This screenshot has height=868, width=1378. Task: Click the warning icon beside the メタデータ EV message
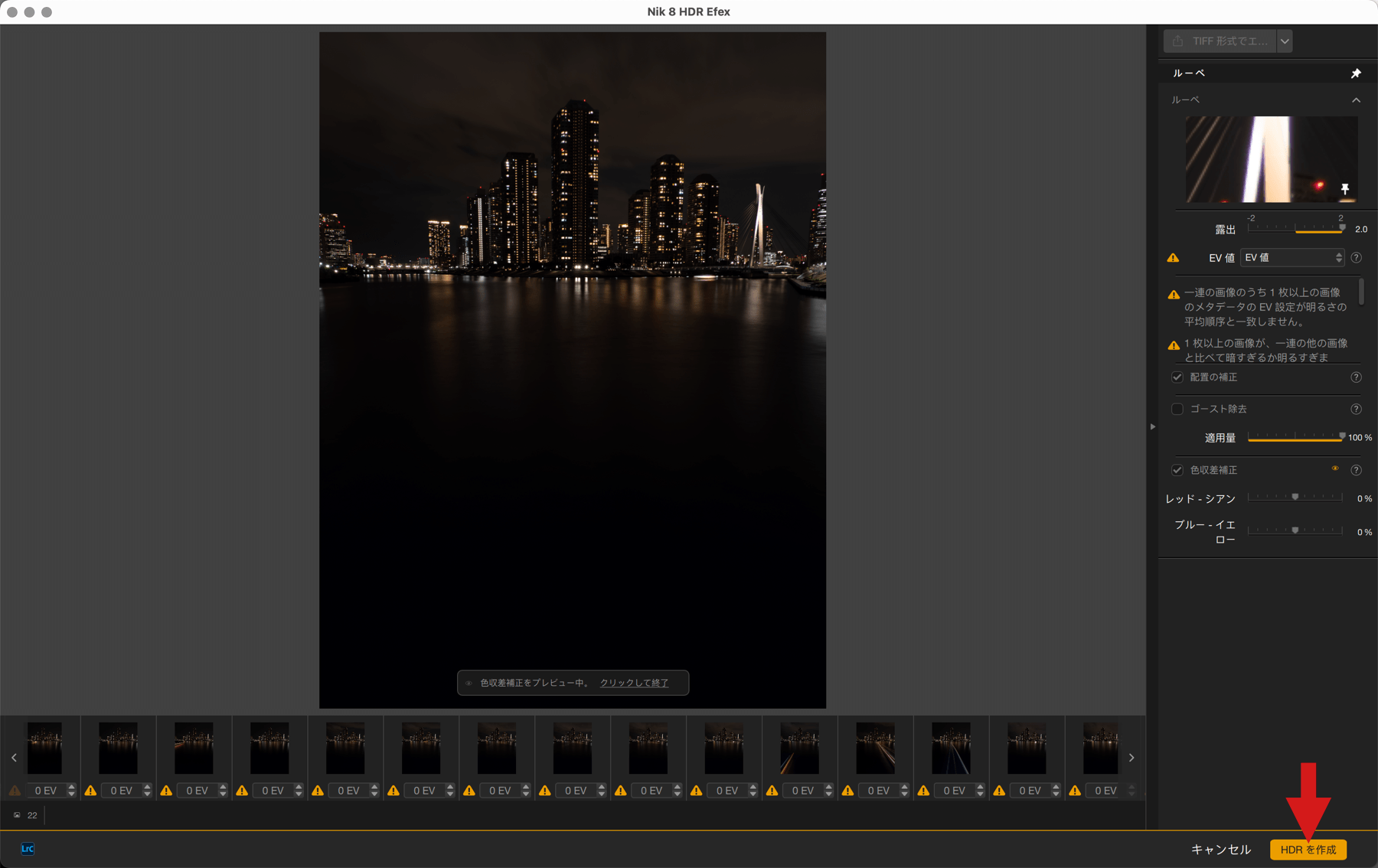tap(1174, 295)
